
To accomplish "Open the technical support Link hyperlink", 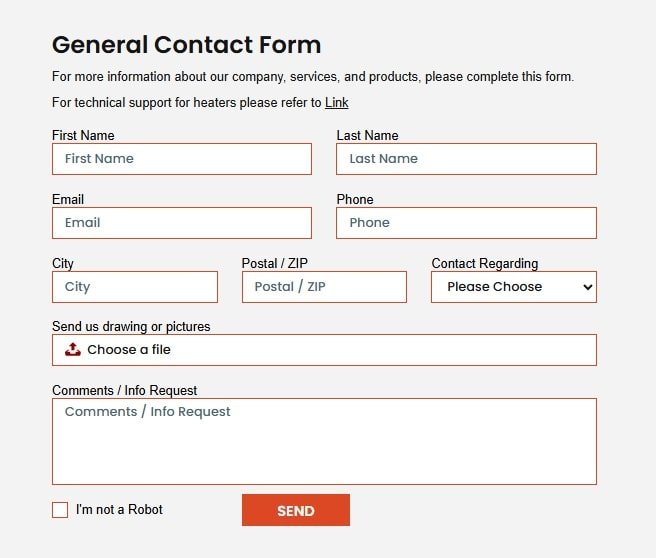I will click(336, 103).
